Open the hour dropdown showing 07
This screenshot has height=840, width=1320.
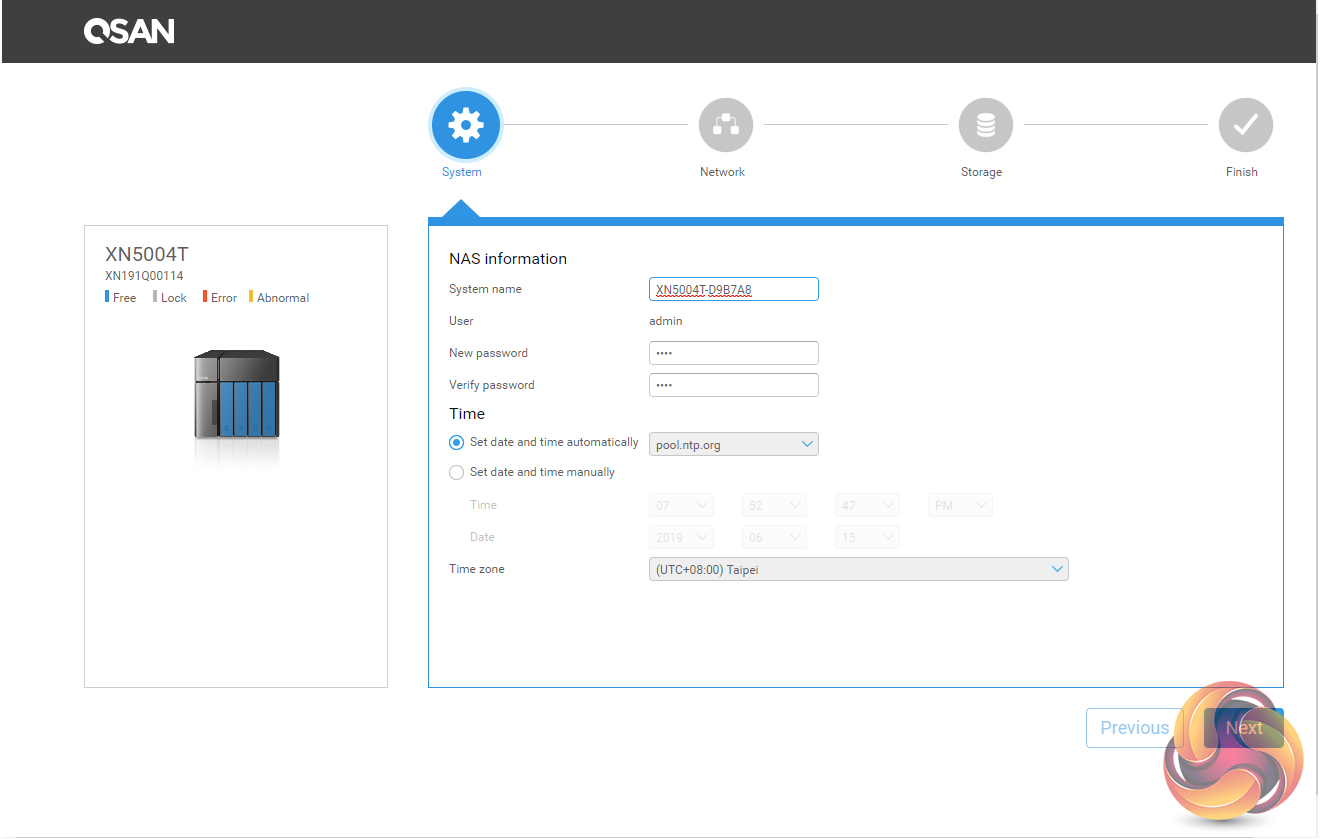pyautogui.click(x=681, y=506)
